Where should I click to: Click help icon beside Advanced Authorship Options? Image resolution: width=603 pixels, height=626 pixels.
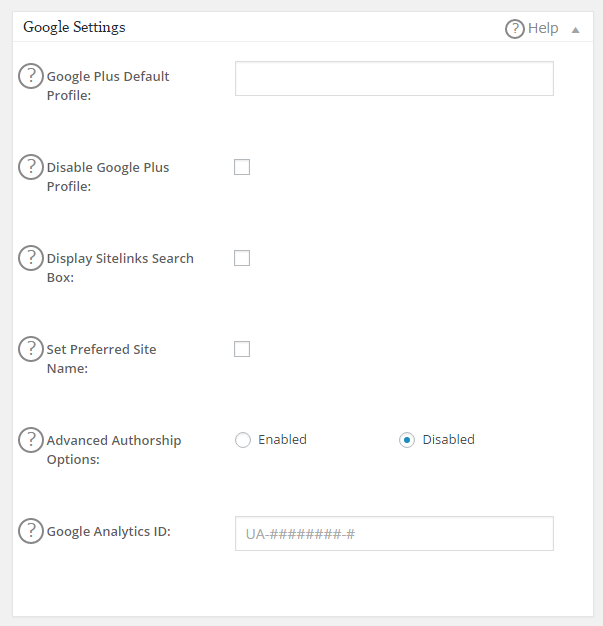click(x=31, y=440)
